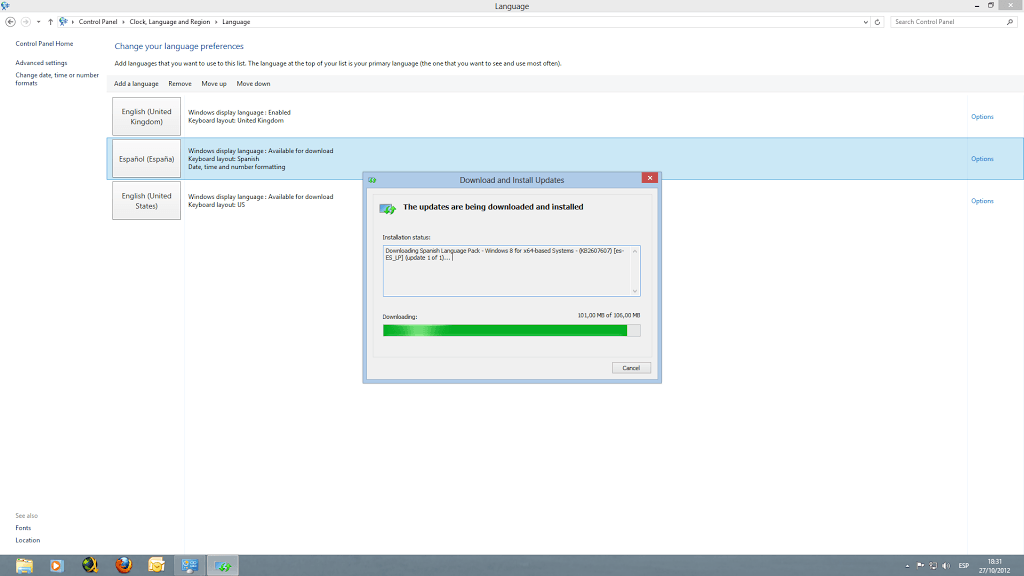Click the green download progress bar
Screen dimensions: 1024x576
(x=511, y=330)
